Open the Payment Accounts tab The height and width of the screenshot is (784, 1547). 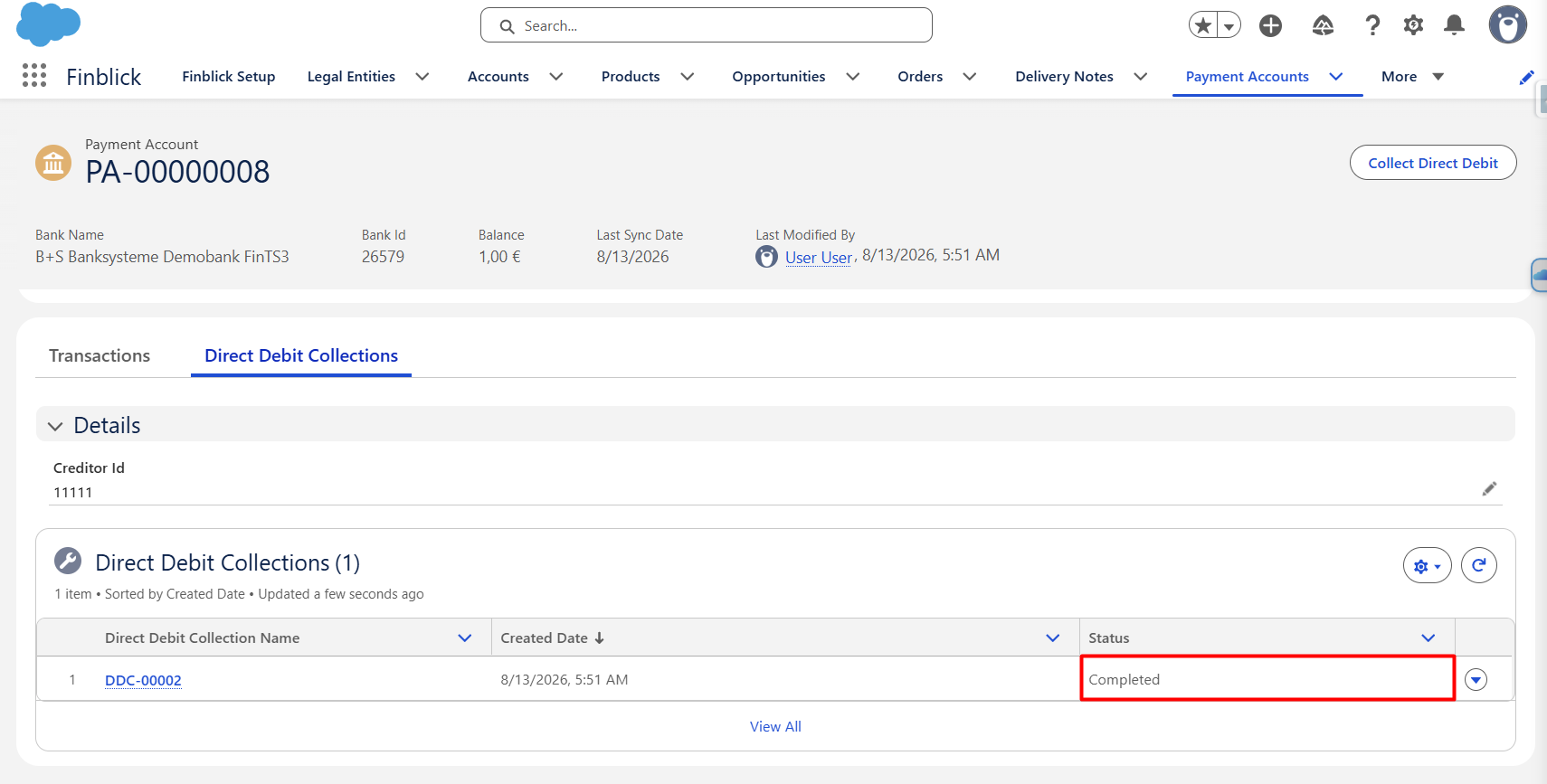(1247, 77)
